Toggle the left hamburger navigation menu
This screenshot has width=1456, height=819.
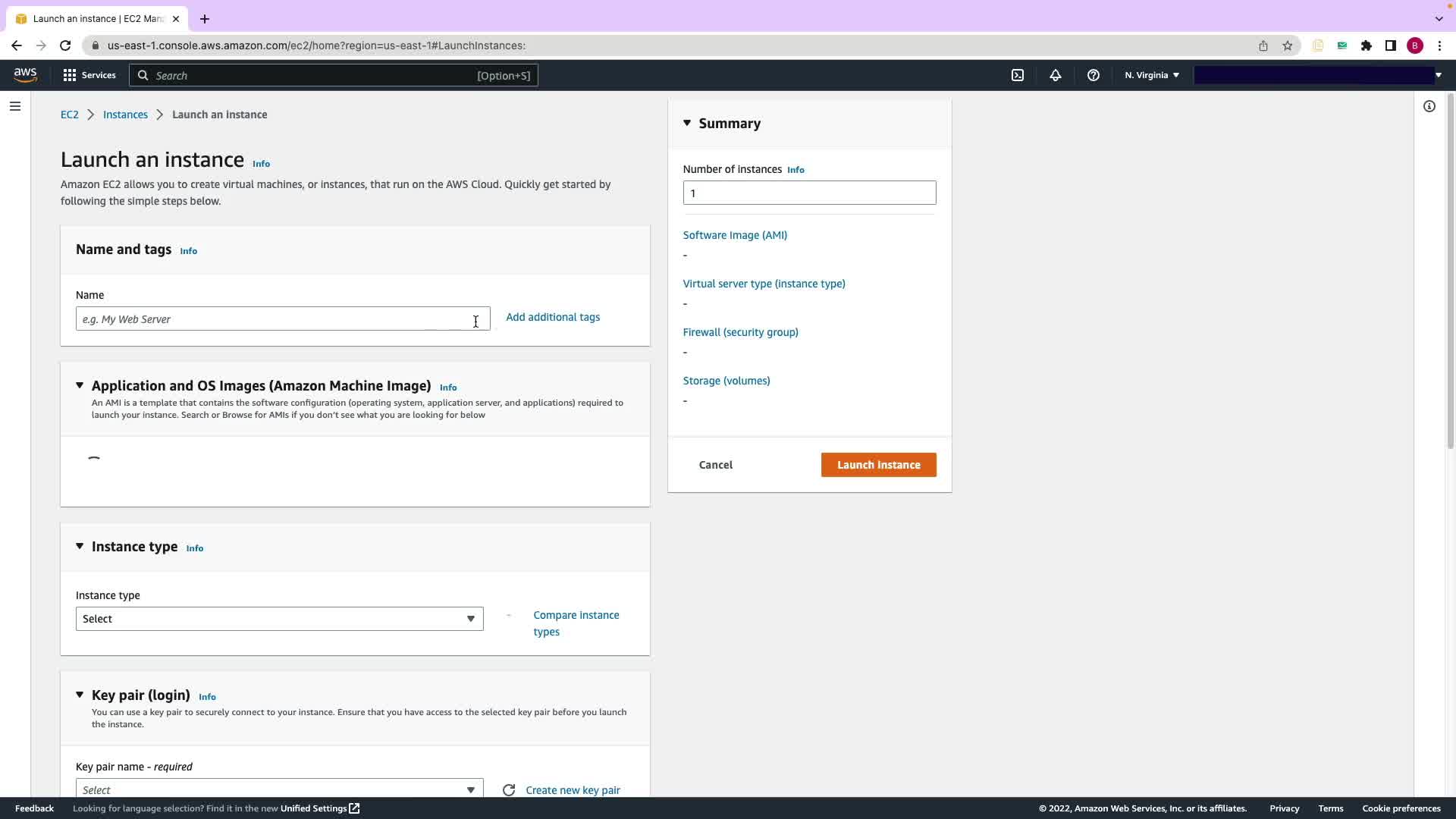[x=14, y=106]
